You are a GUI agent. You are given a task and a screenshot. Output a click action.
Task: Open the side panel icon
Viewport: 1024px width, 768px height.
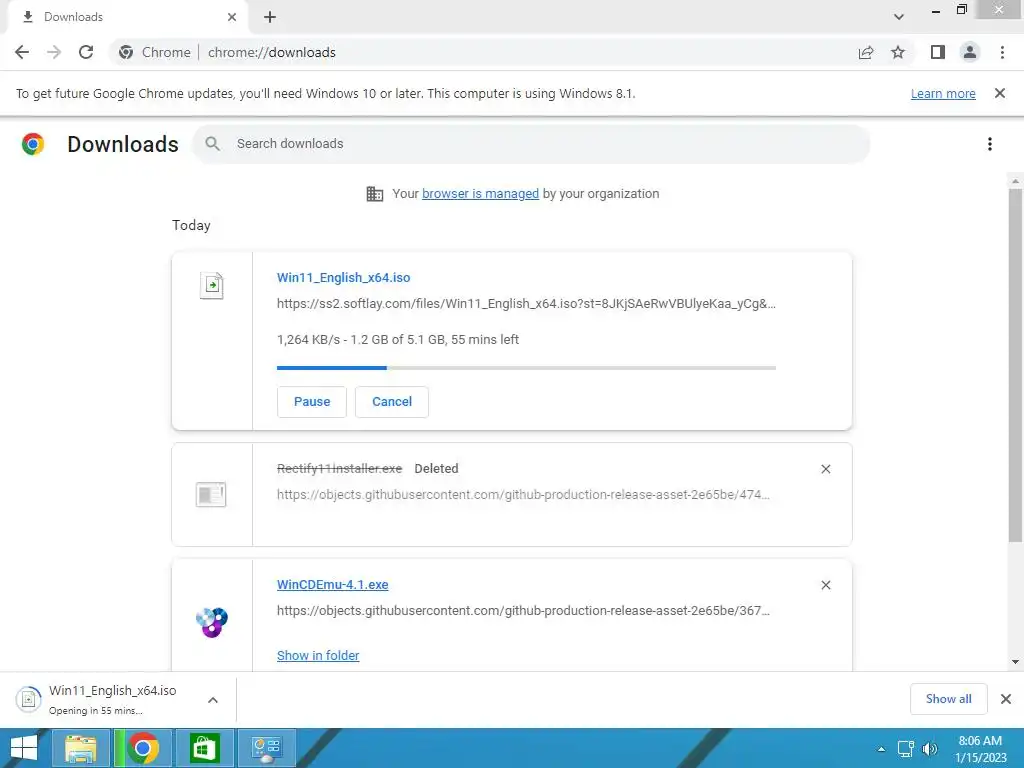[938, 52]
